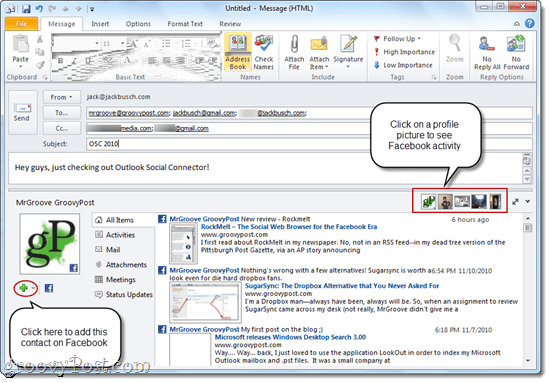Click SugarSync article preview thumbnail
This screenshot has width=550, height=383.
tap(206, 302)
